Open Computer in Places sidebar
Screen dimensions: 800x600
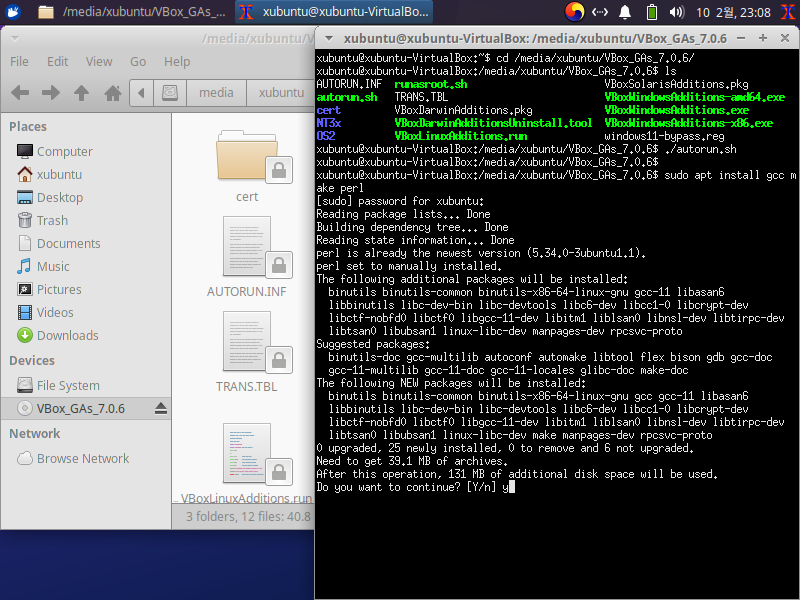coord(87,152)
